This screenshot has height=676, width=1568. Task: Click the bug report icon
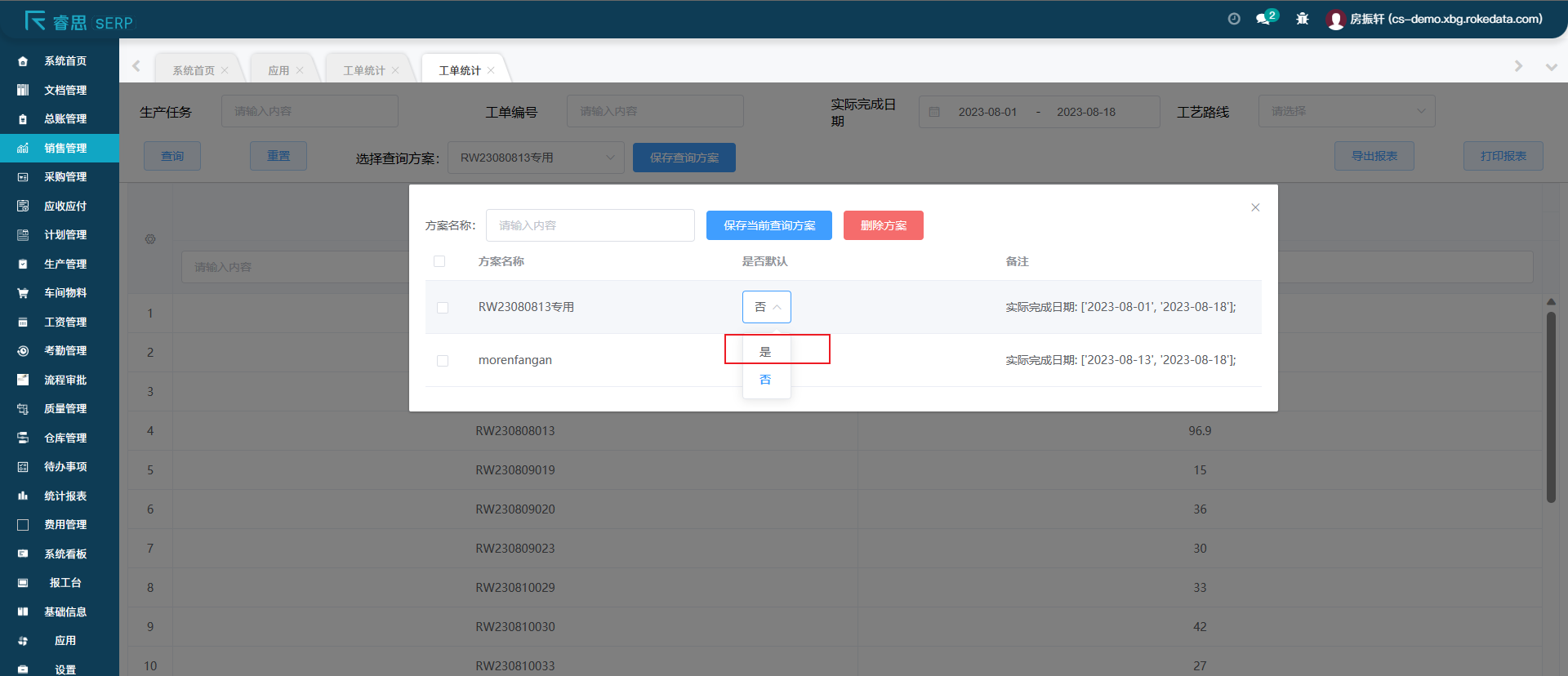pos(1303,19)
